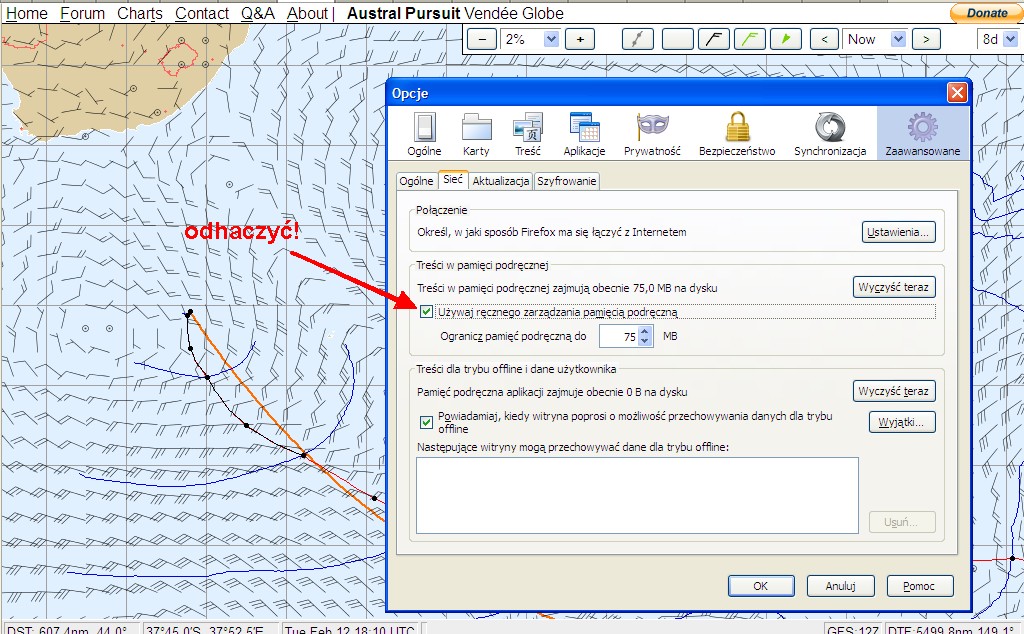Click the cache size limit input field
The height and width of the screenshot is (634, 1024).
pyautogui.click(x=619, y=337)
